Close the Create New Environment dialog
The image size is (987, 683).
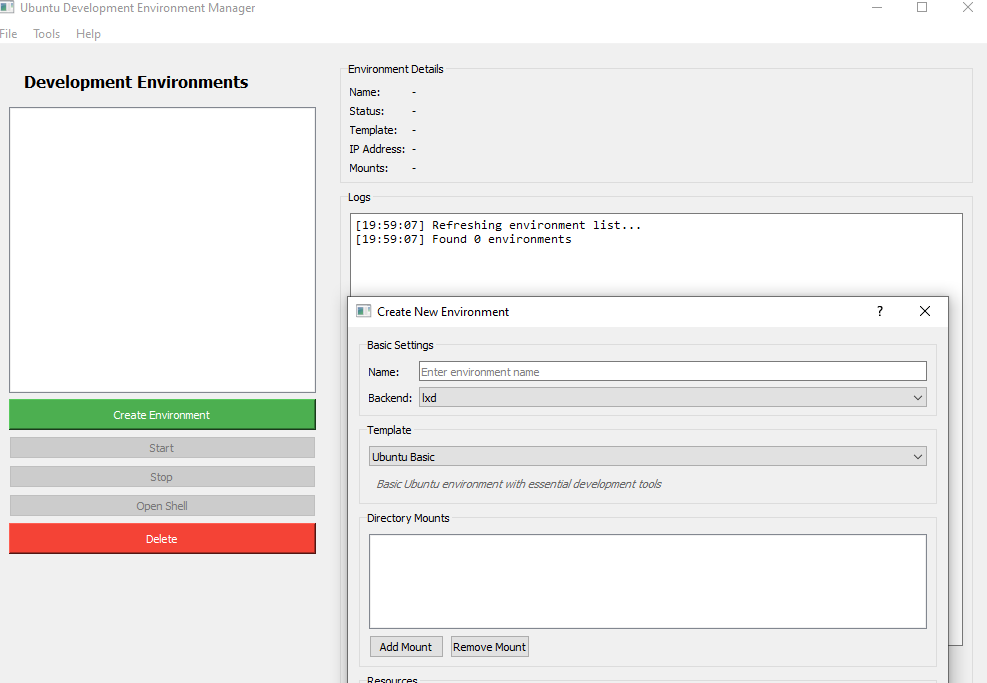(x=925, y=311)
